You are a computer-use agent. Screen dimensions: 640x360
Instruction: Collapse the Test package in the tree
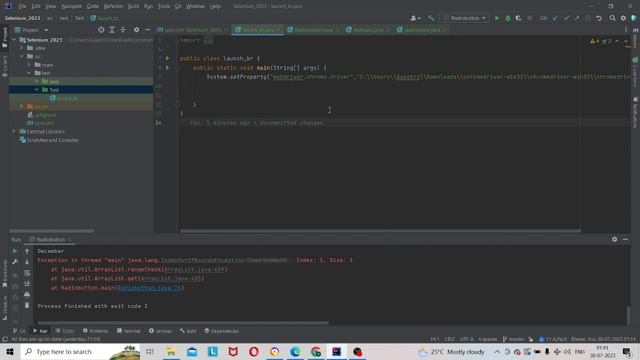[36, 89]
